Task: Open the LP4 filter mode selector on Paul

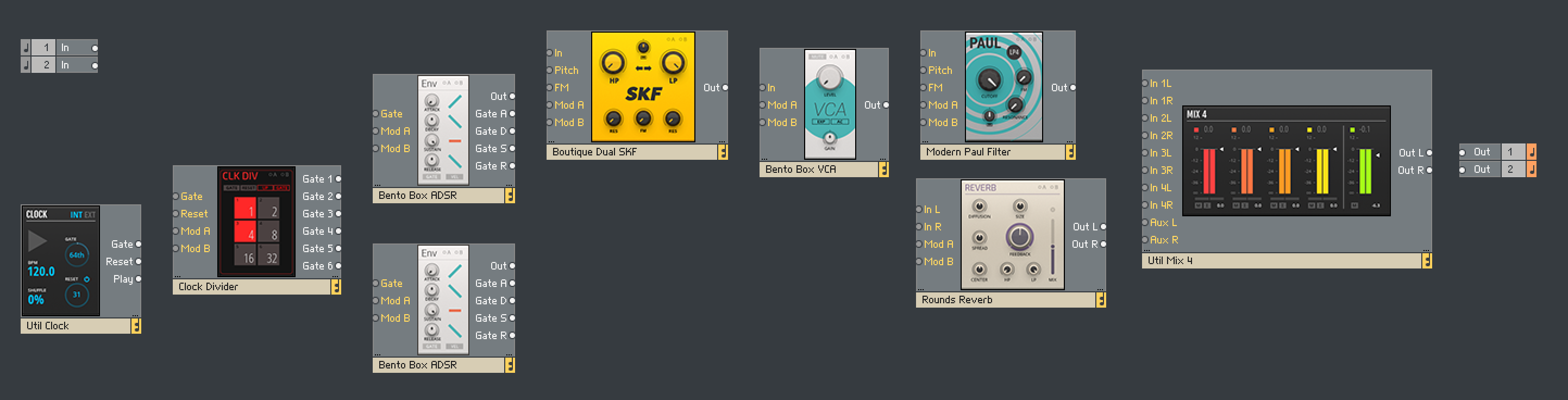Action: click(x=1014, y=52)
